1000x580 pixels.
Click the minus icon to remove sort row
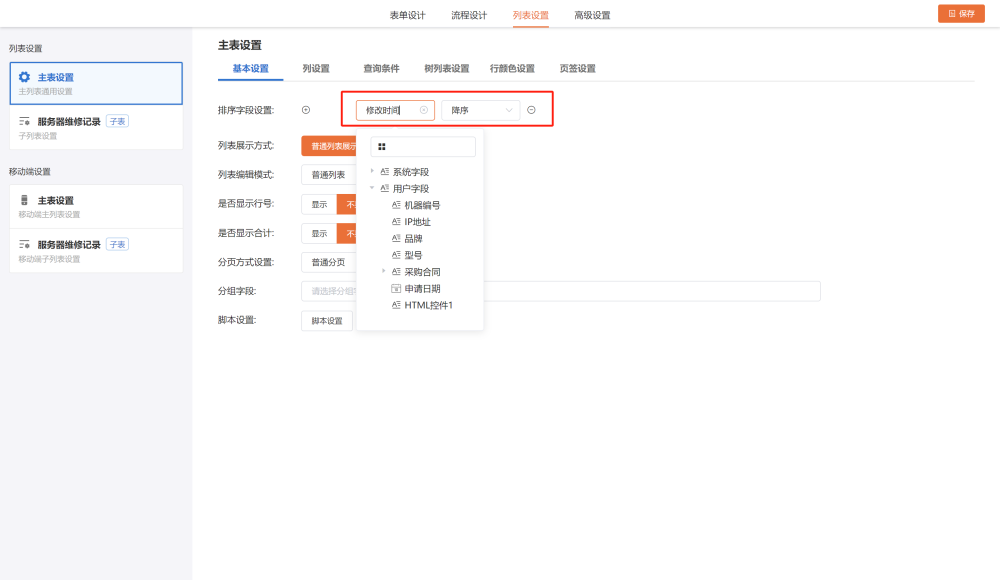coord(531,110)
